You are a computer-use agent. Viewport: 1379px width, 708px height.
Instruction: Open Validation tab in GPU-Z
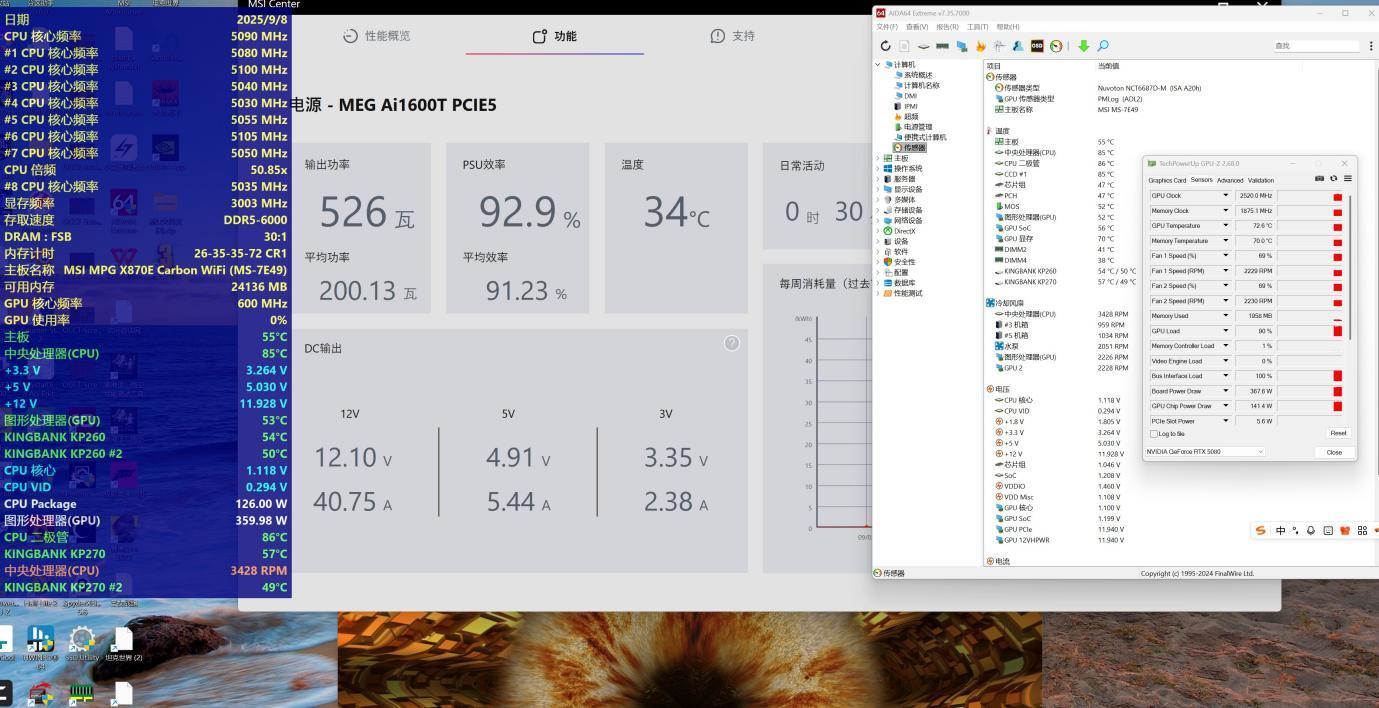pyautogui.click(x=1261, y=181)
